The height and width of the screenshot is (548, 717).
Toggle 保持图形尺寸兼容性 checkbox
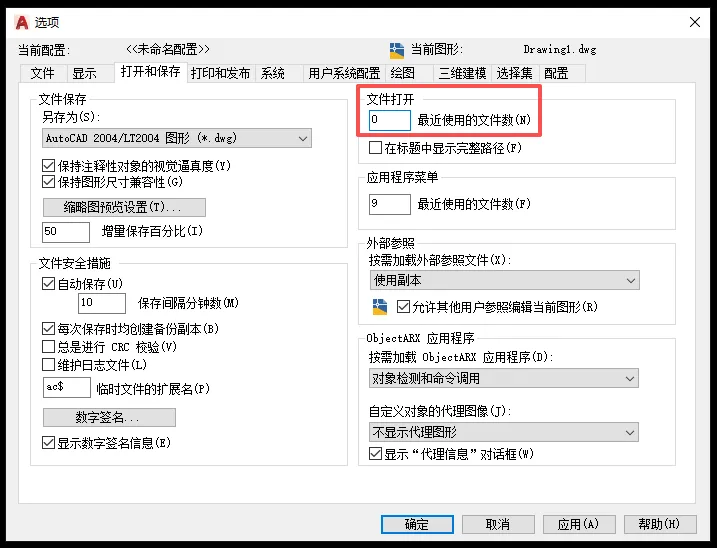click(48, 182)
